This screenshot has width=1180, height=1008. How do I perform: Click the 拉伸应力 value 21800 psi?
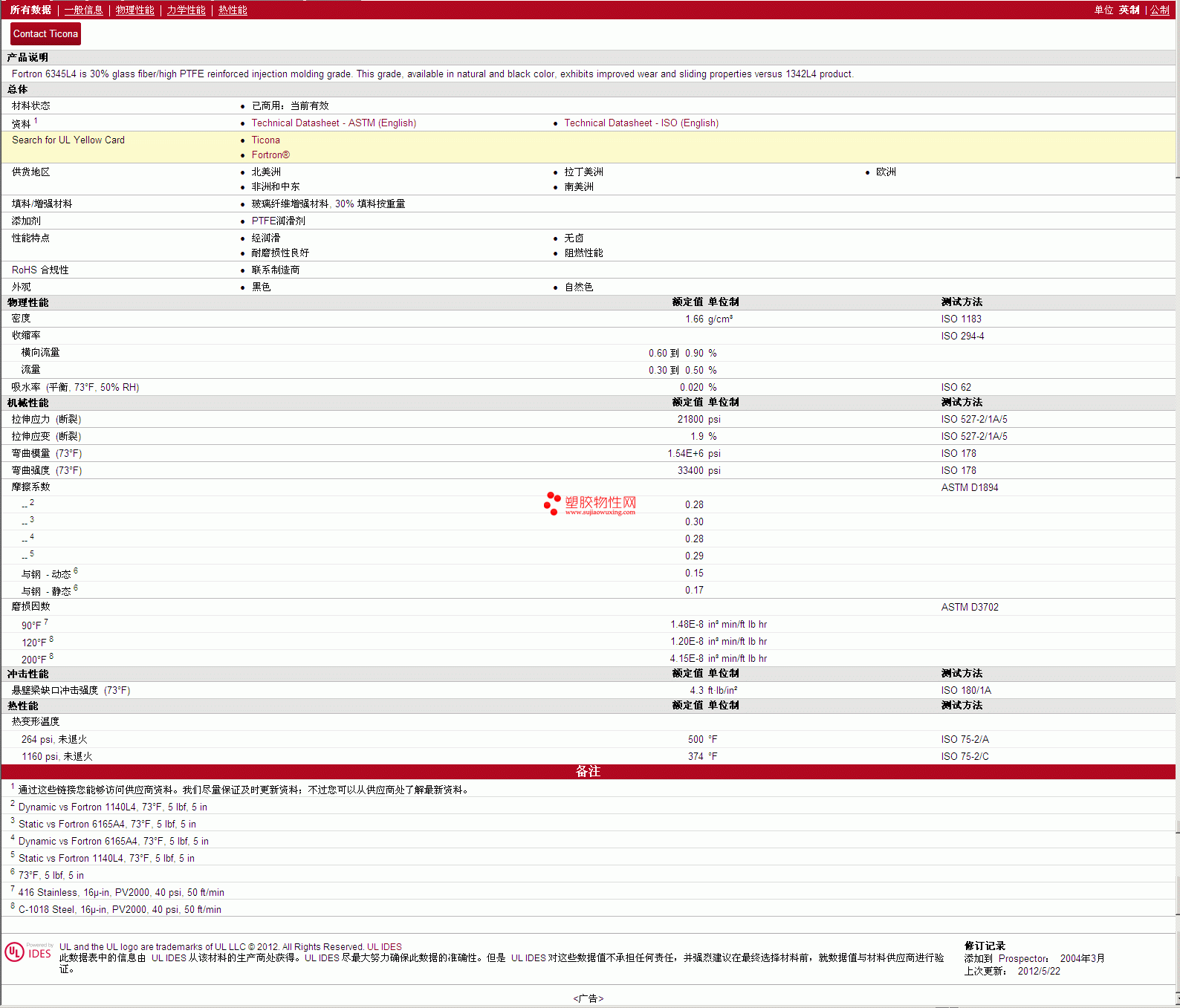click(698, 420)
